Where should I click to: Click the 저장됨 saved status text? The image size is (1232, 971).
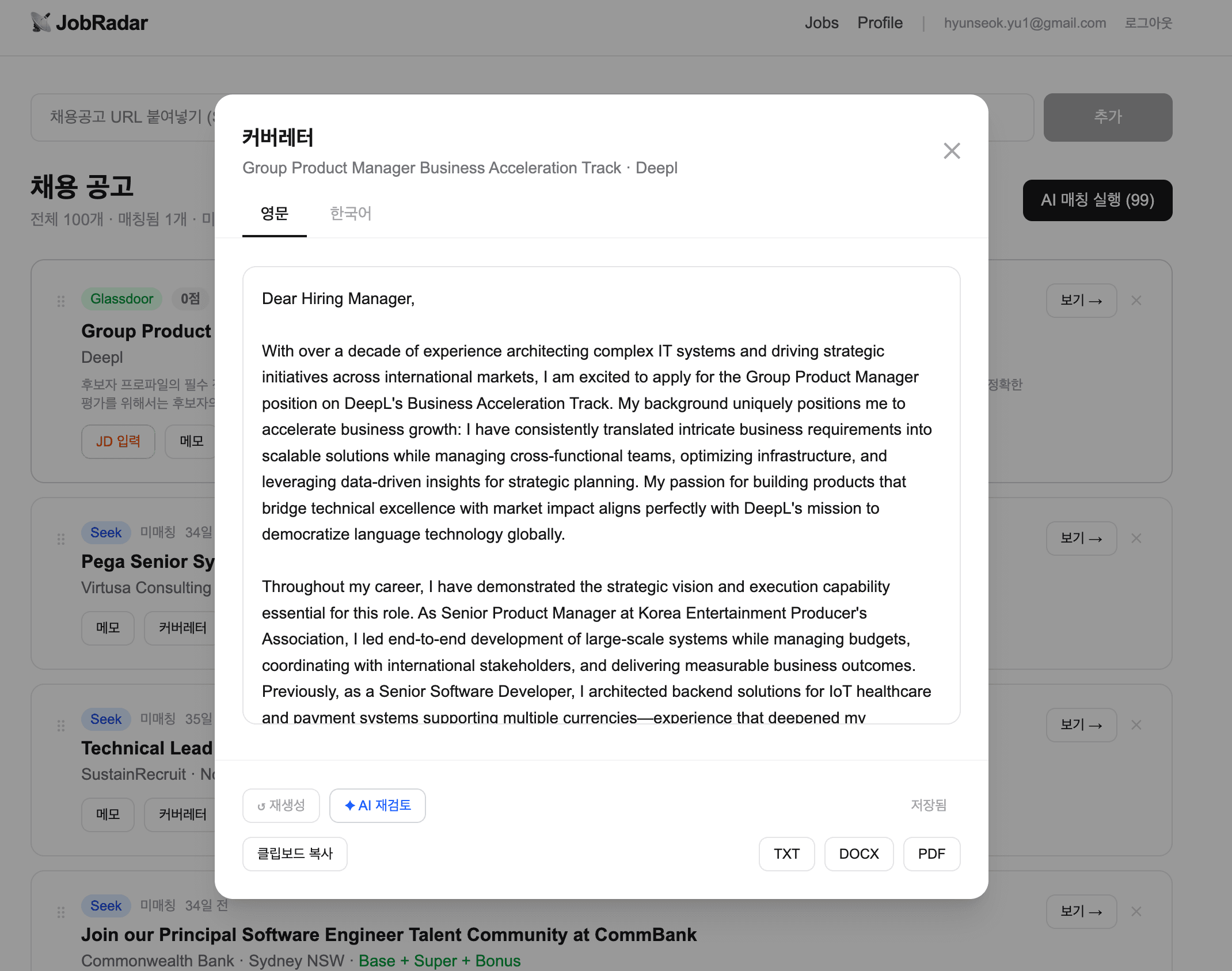click(x=929, y=805)
